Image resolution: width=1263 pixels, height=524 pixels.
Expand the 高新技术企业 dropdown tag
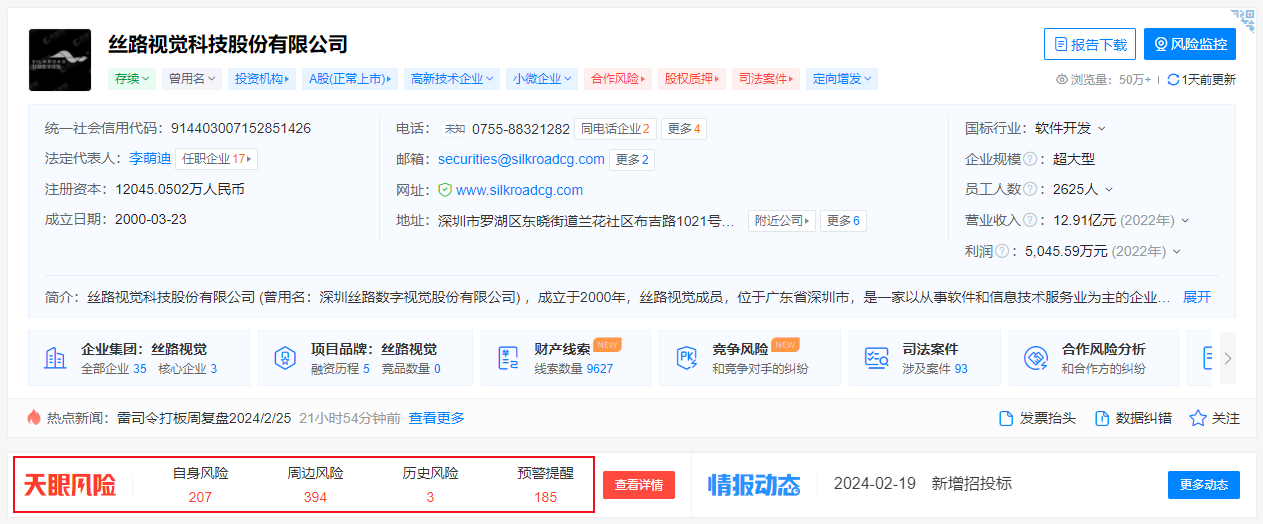[452, 78]
